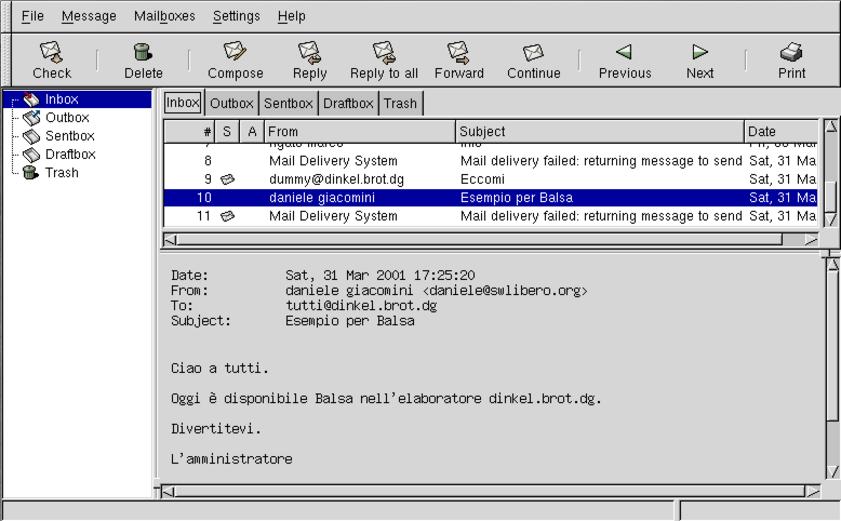Open the Settings menu

pos(236,16)
